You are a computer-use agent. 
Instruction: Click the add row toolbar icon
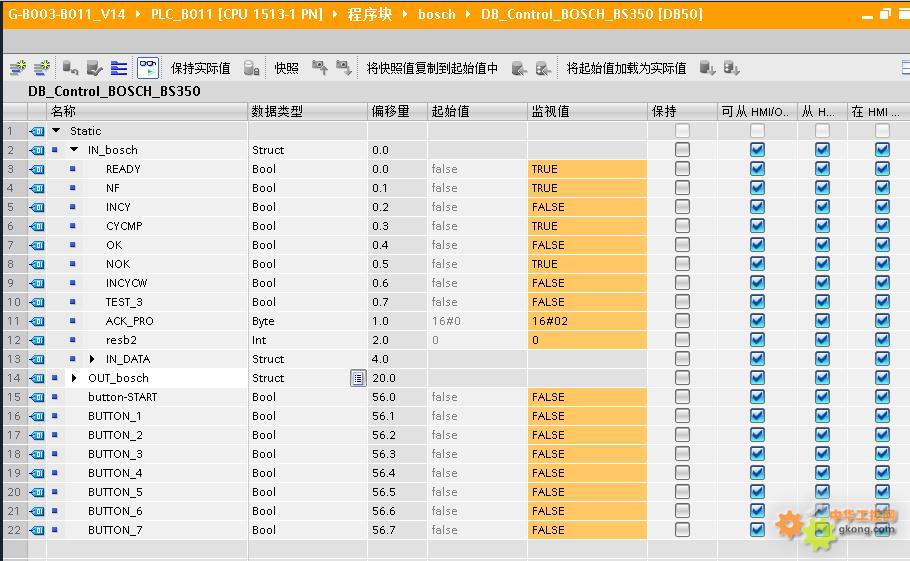(x=41, y=68)
